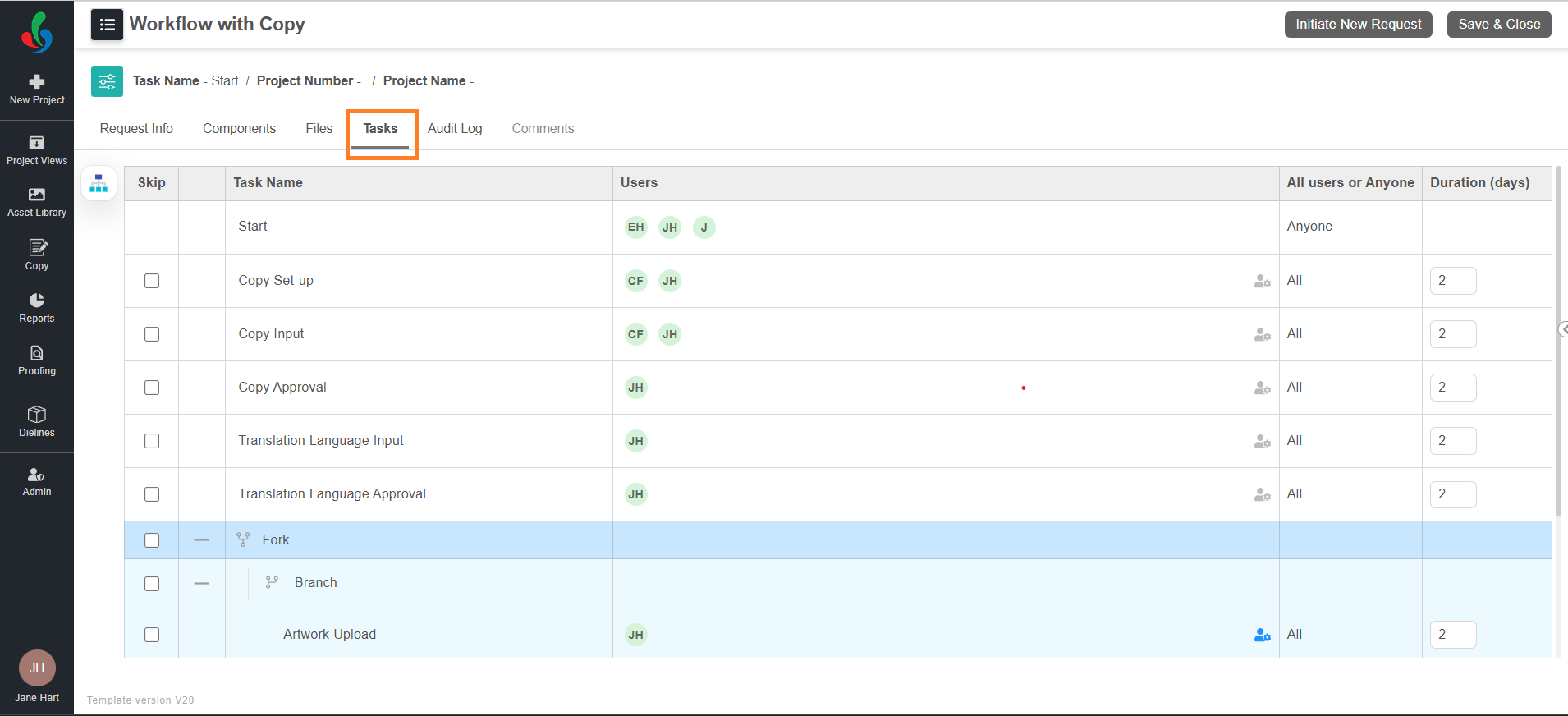The height and width of the screenshot is (716, 1568).
Task: Click the vertical scrollbar of the tasks table
Action: 1558,342
